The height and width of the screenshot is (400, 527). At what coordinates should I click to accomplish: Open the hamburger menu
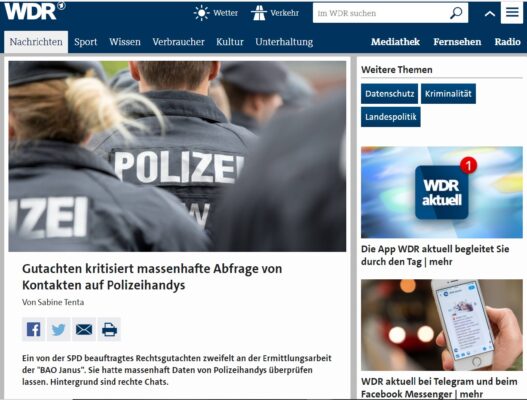[512, 12]
